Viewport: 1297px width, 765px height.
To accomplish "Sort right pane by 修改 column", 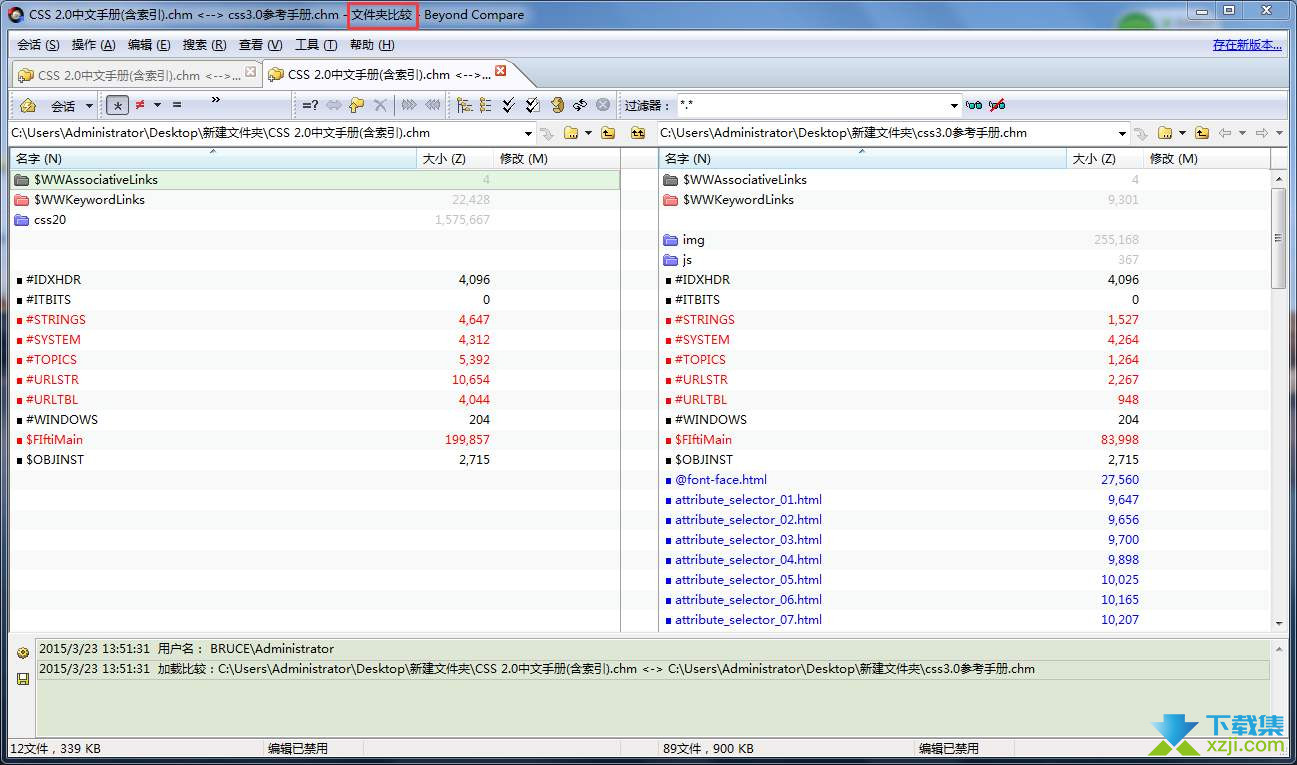I will tap(1207, 159).
